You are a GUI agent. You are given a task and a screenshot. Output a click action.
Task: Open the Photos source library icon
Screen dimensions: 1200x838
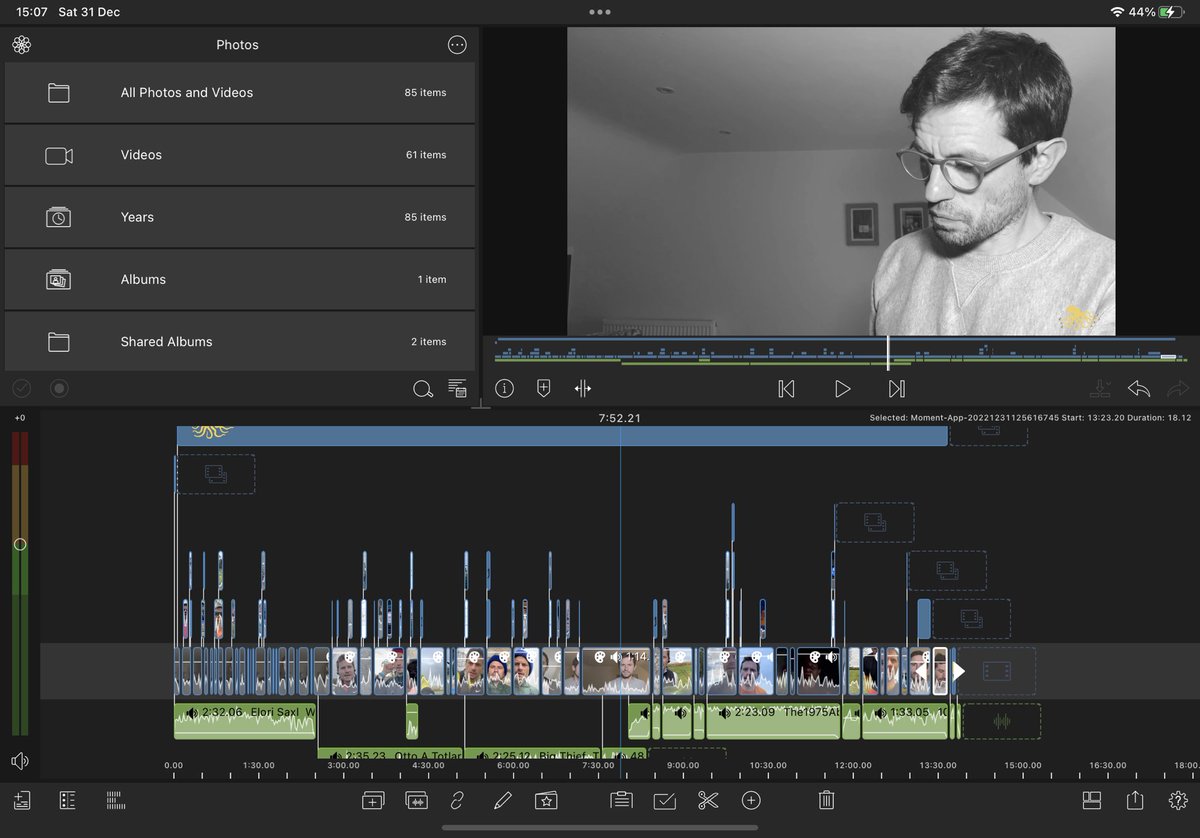(x=22, y=45)
